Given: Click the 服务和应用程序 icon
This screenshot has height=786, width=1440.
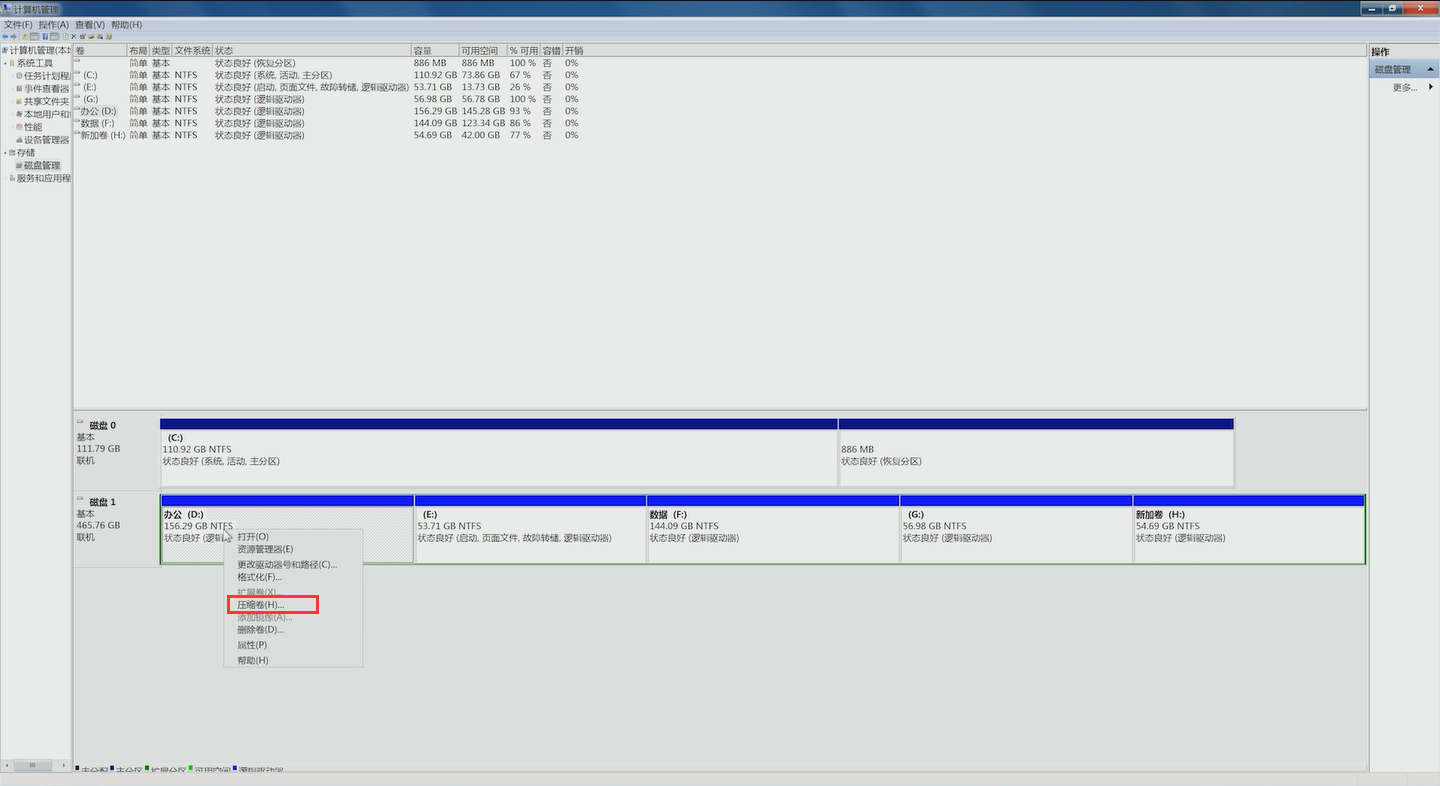Looking at the screenshot, I should 12,178.
